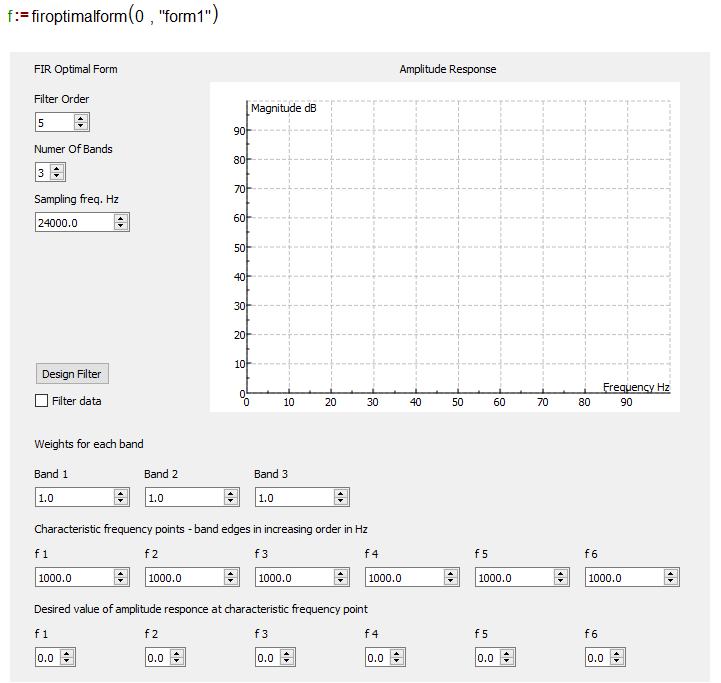Click the Filter Order value field

click(54, 122)
